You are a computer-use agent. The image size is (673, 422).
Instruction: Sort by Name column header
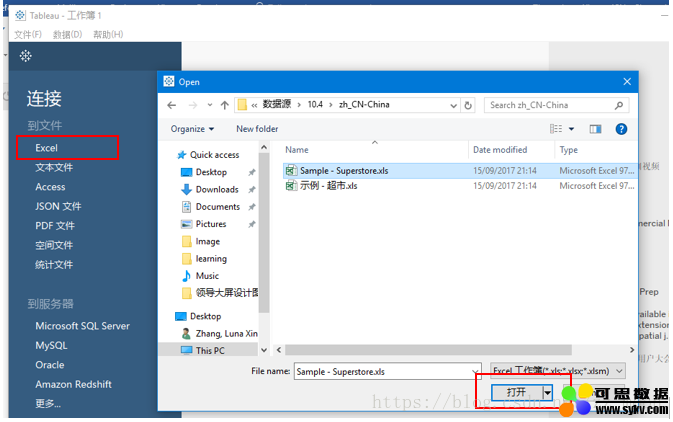tap(297, 150)
